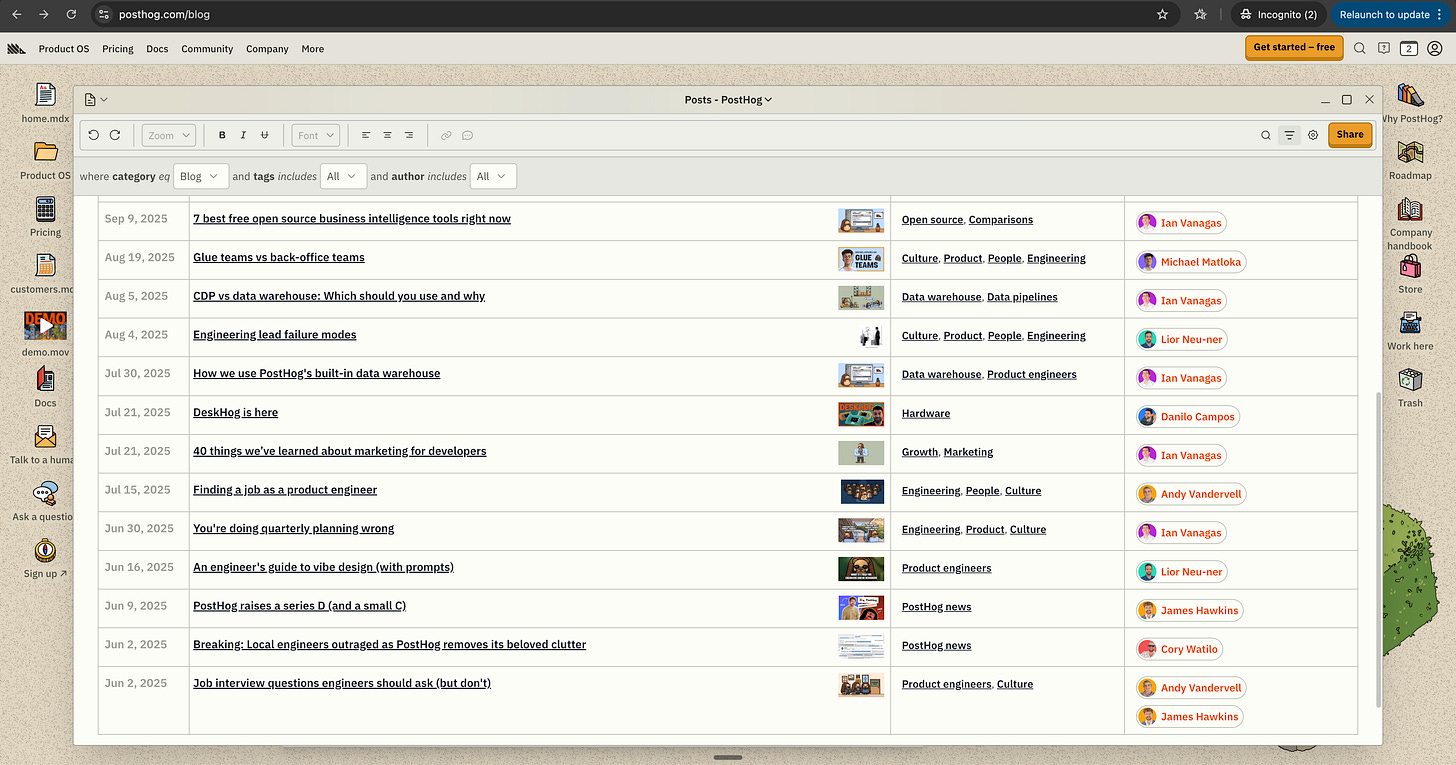Click the insert link icon
The height and width of the screenshot is (765, 1456).
click(x=446, y=135)
